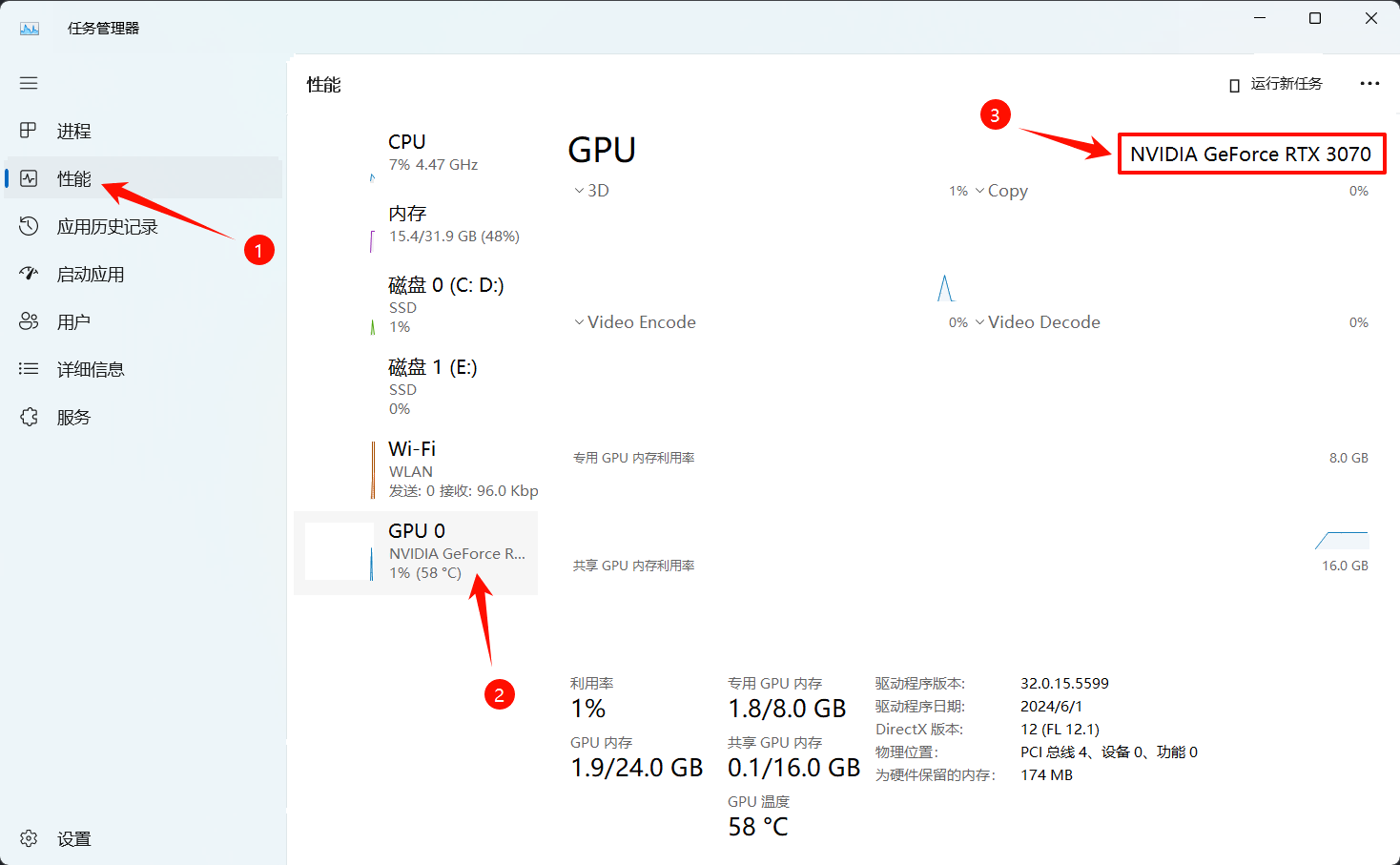Click the 应用历史记录 history clock icon
Viewport: 1400px width, 865px height.
click(29, 226)
